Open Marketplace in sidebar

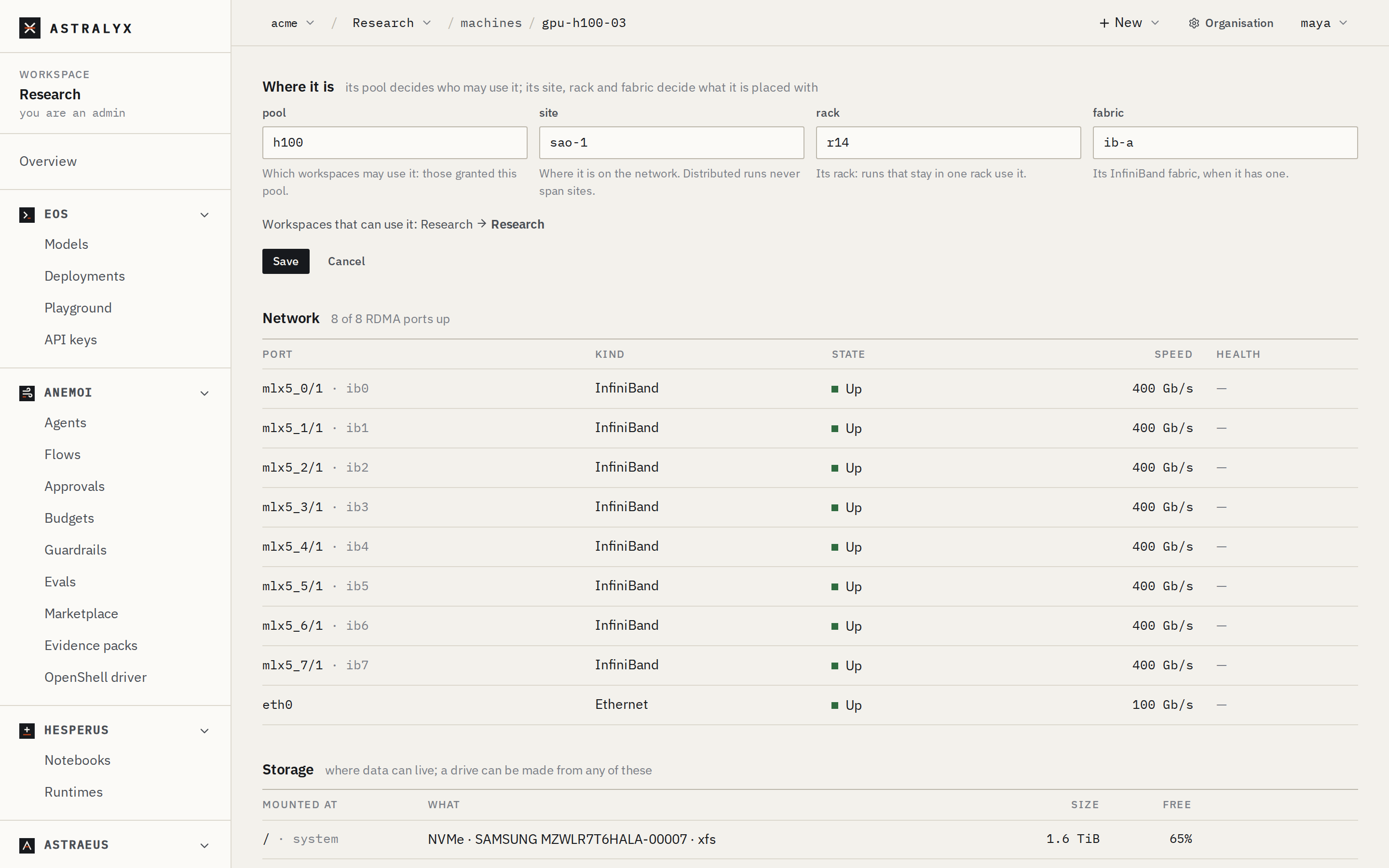tap(82, 614)
